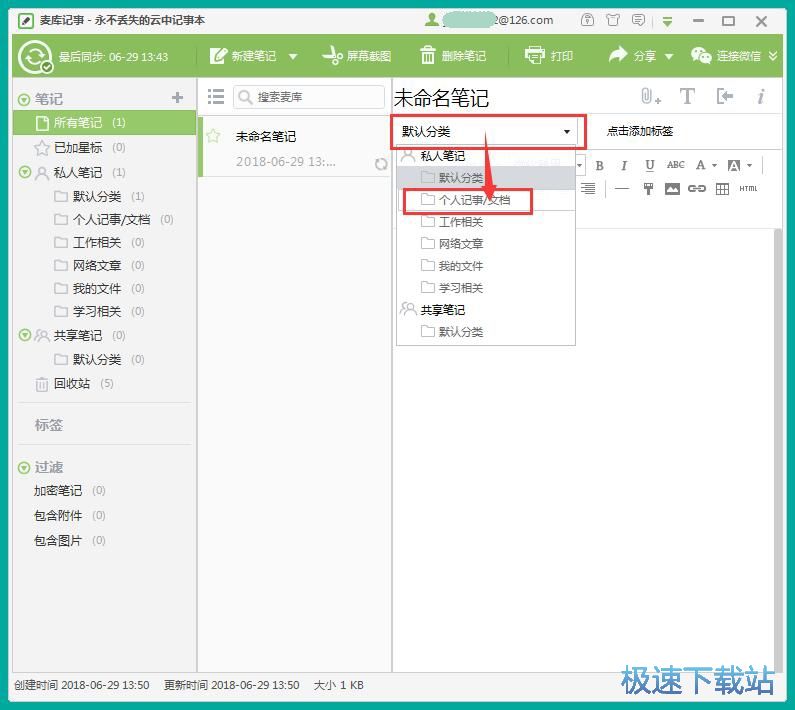Delete the note with 删除笔记
Viewport: 795px width, 710px height.
453,55
